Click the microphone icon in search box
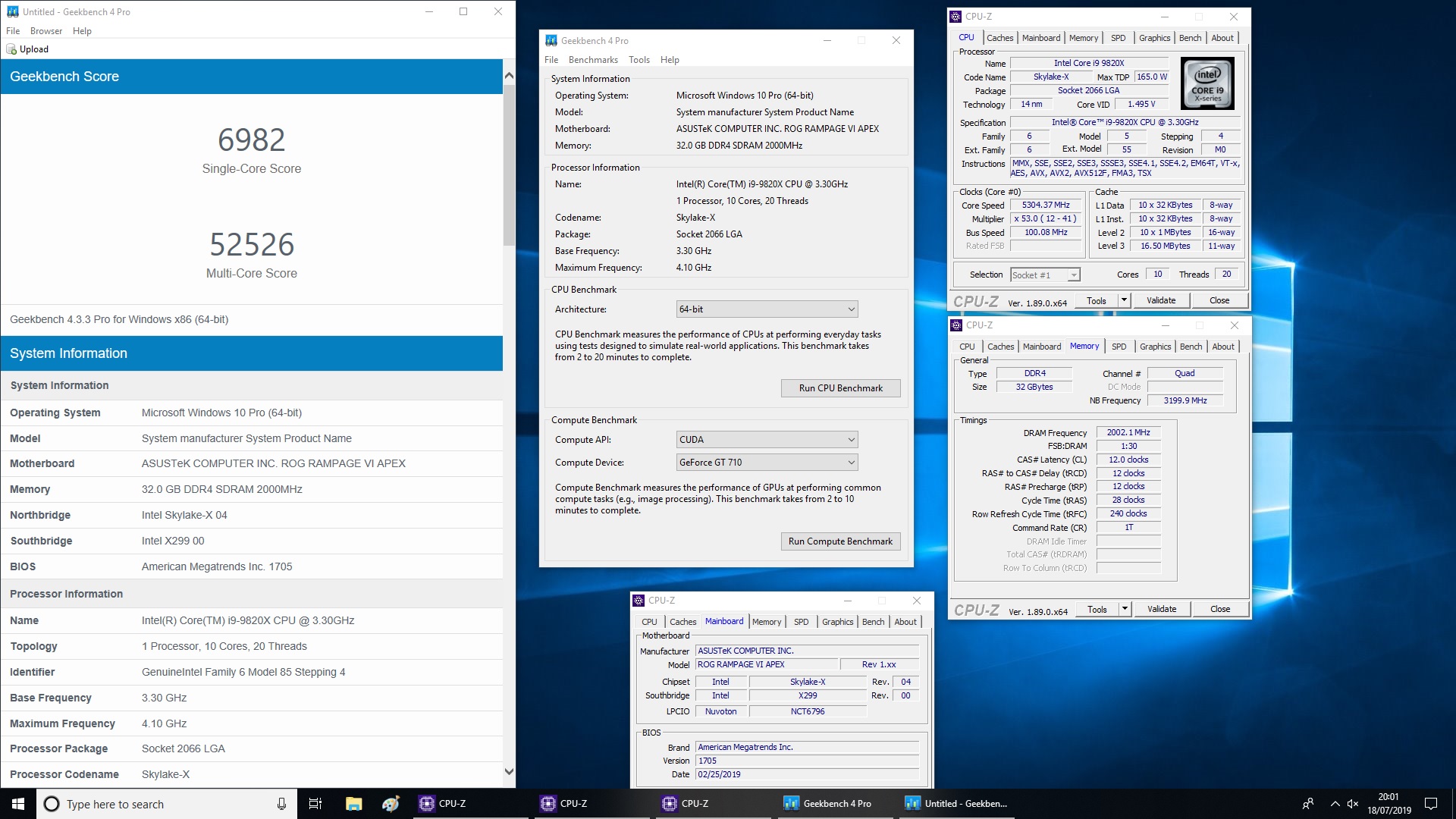 tap(281, 804)
